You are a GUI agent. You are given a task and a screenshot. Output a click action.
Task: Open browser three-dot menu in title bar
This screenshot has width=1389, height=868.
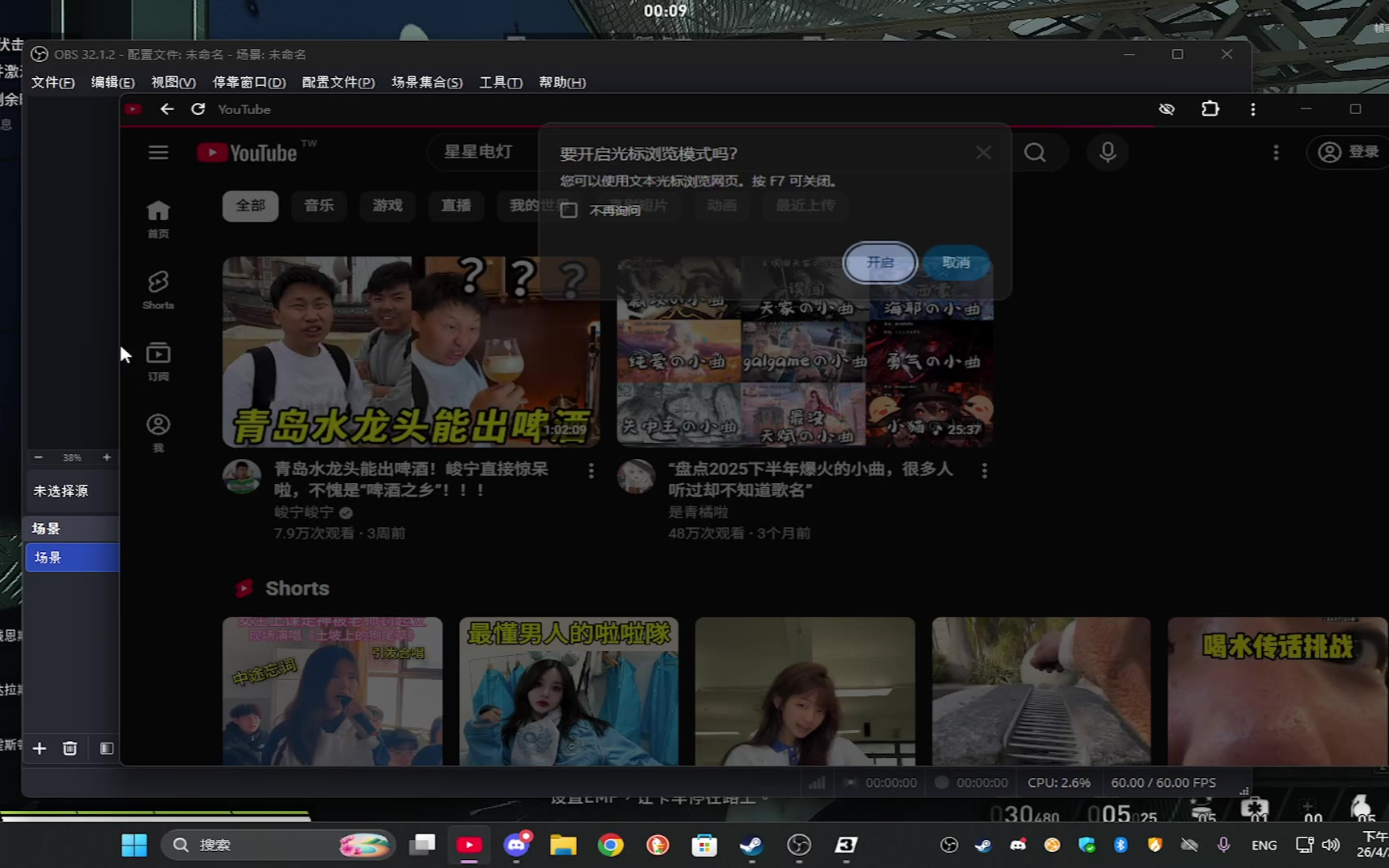(x=1252, y=109)
